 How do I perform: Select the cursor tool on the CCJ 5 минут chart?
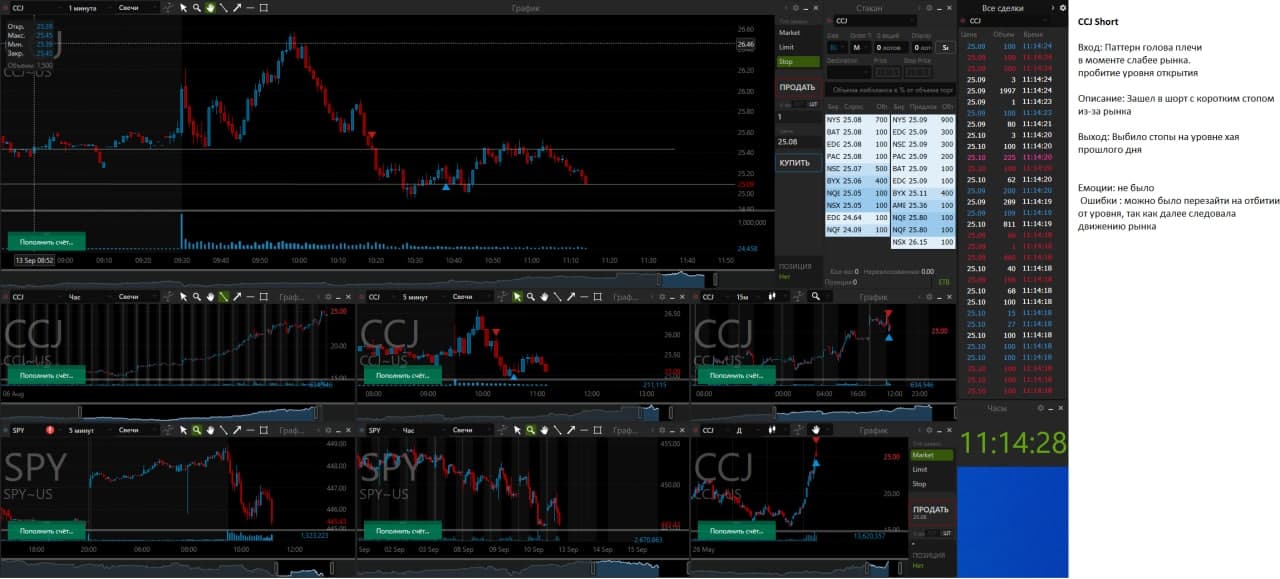(517, 296)
